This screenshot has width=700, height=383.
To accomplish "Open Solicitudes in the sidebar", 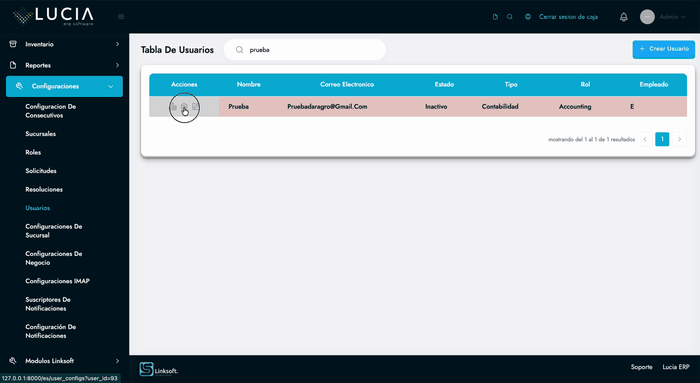I will click(41, 171).
